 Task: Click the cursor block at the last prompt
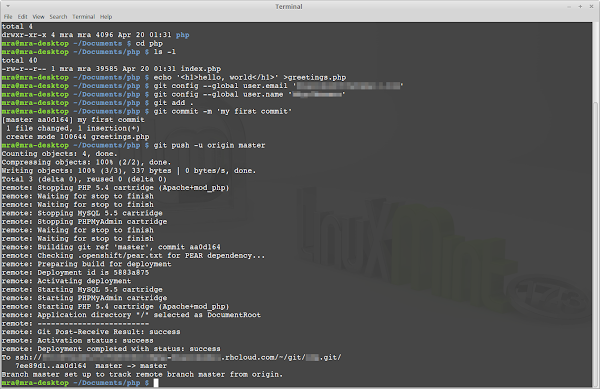(x=156, y=382)
